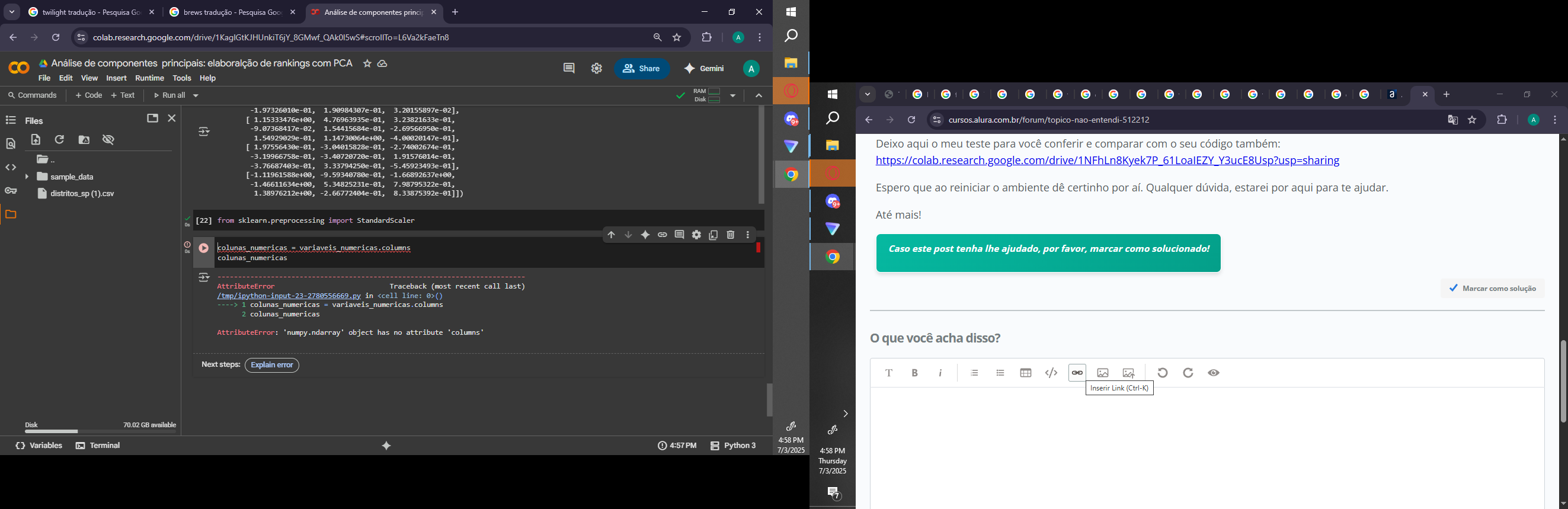Open Colab View menu

(89, 79)
